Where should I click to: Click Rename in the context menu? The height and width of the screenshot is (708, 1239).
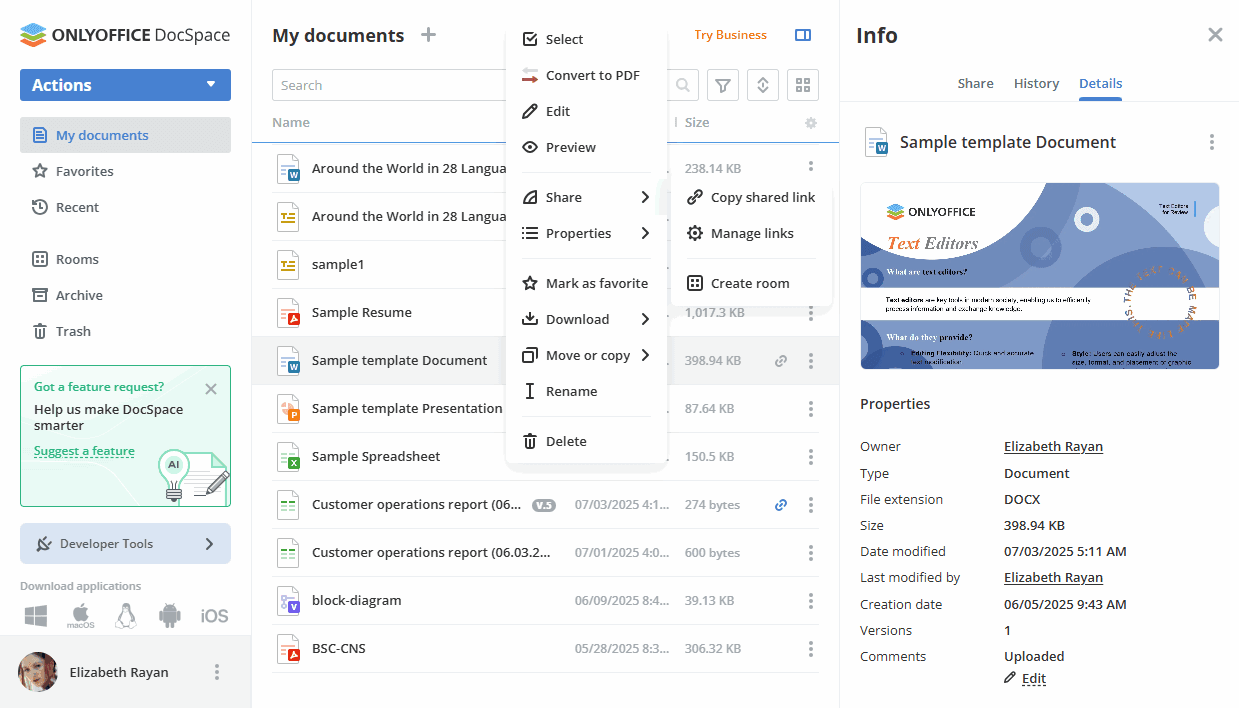point(586,391)
